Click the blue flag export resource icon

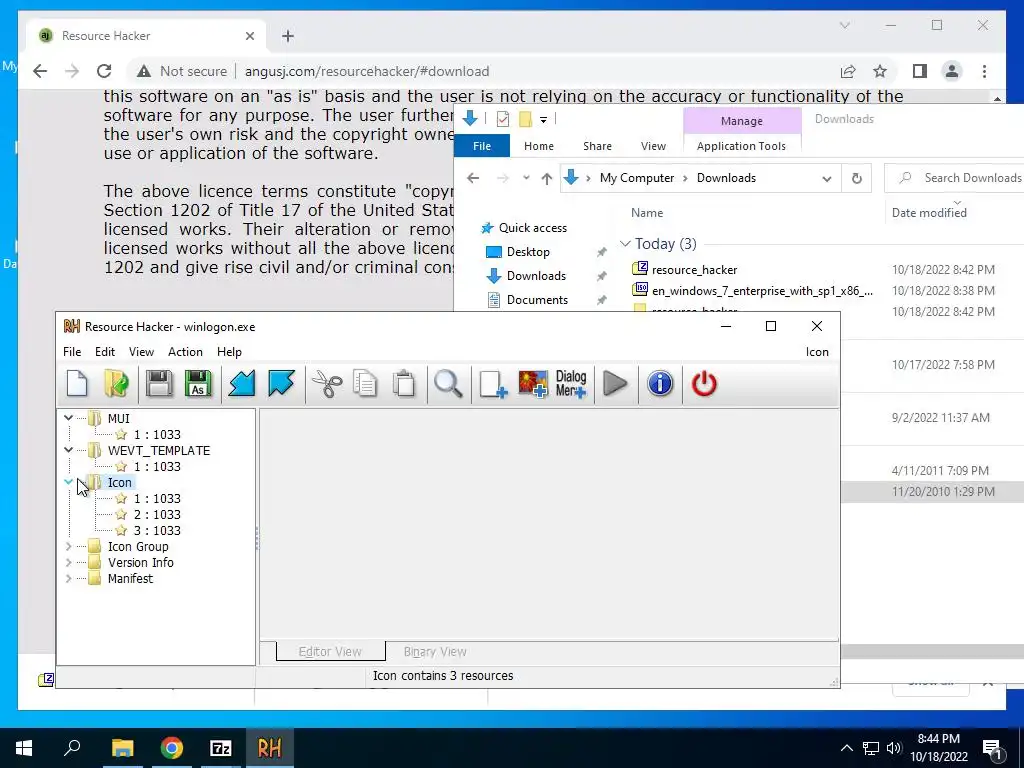[x=281, y=383]
